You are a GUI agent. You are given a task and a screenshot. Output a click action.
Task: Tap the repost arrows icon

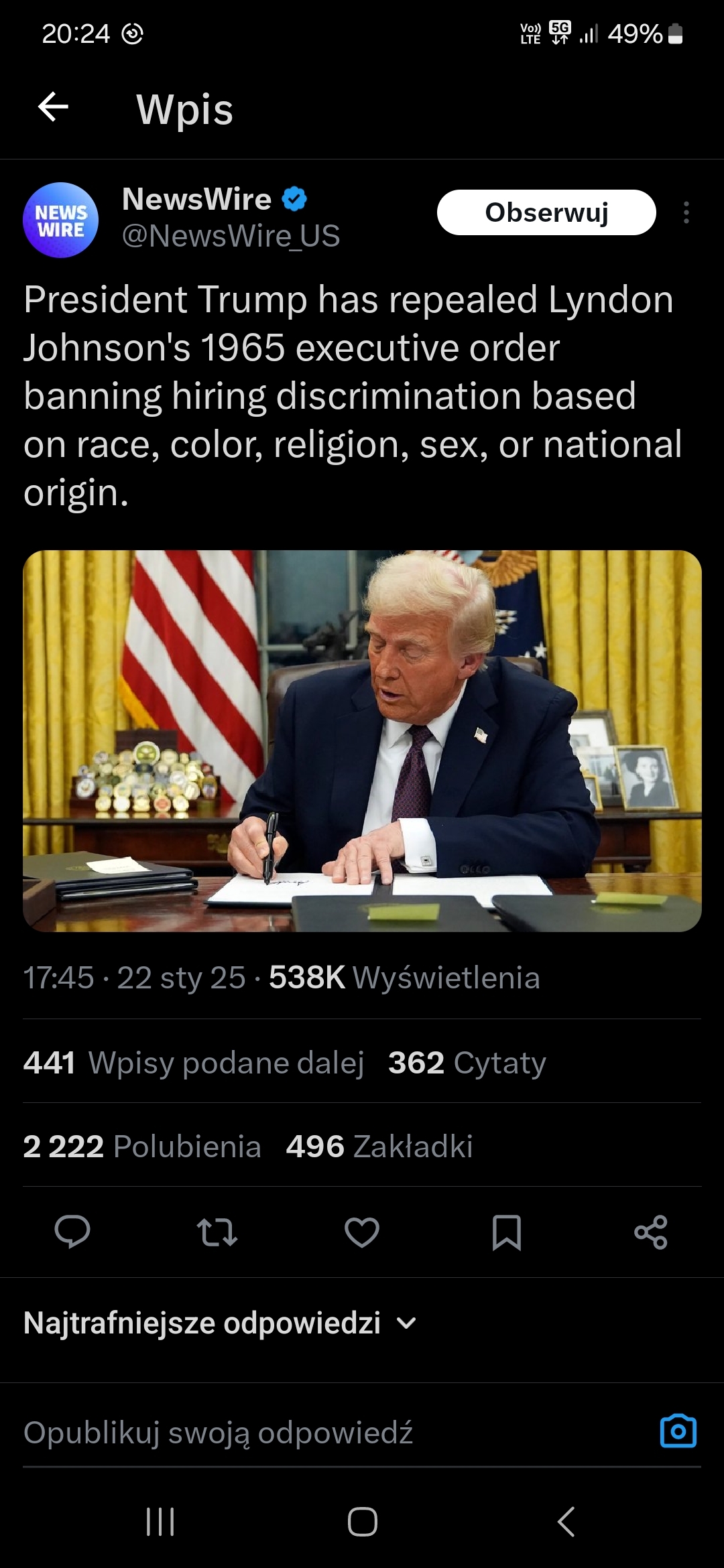[217, 1232]
